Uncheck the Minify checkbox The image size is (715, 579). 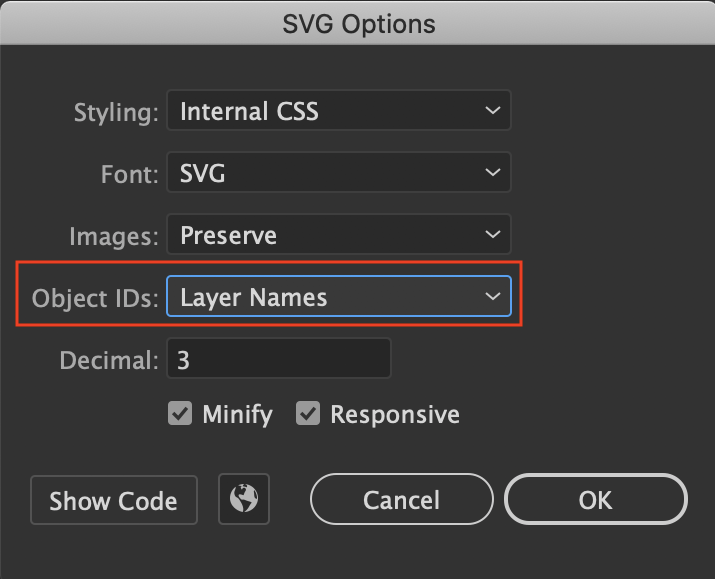(180, 414)
